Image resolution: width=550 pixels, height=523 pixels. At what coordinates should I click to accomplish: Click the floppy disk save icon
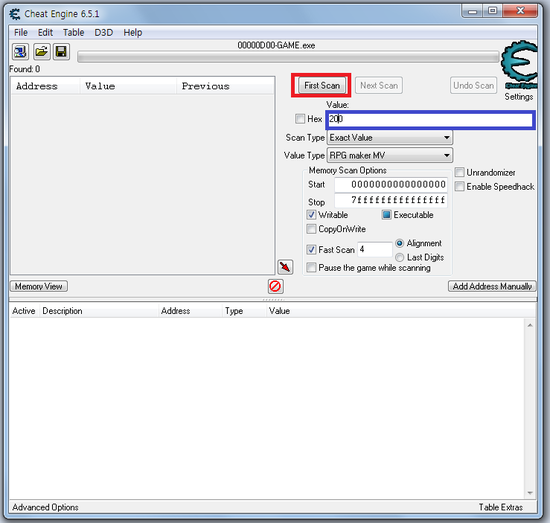(x=61, y=52)
